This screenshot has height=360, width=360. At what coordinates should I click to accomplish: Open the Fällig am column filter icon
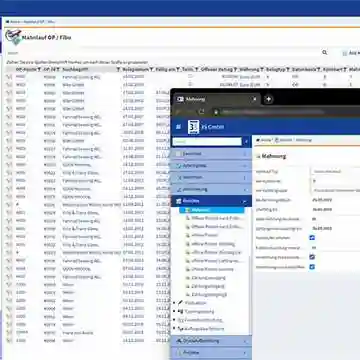[x=179, y=70]
